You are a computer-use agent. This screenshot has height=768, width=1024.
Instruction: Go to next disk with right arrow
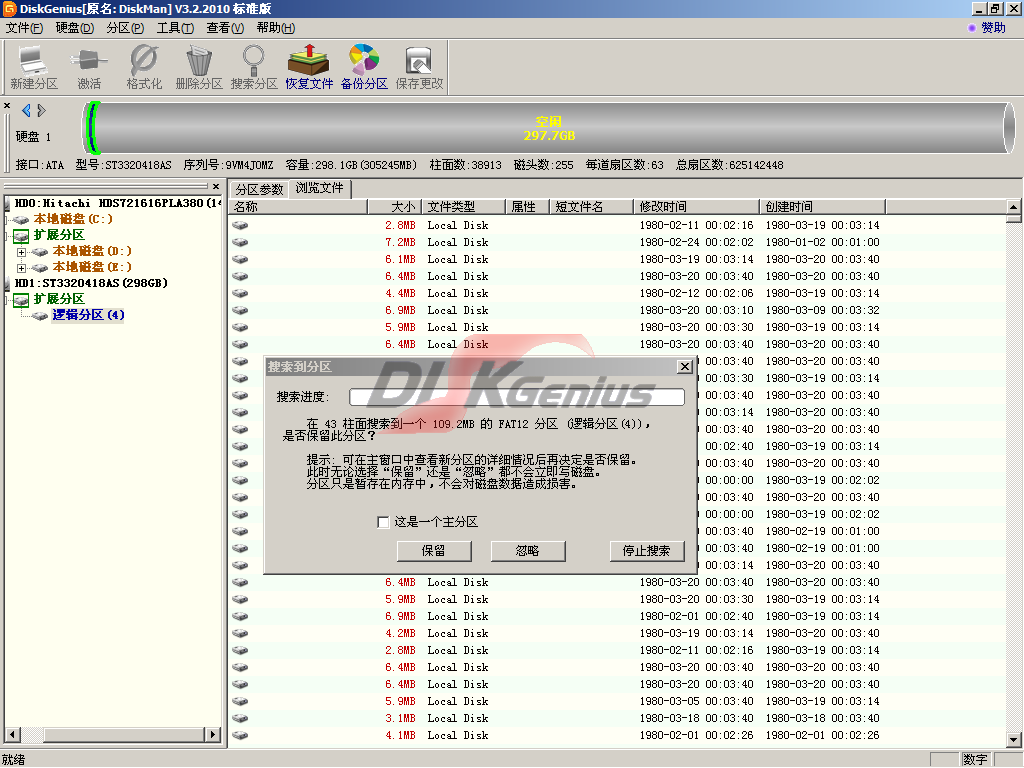41,110
